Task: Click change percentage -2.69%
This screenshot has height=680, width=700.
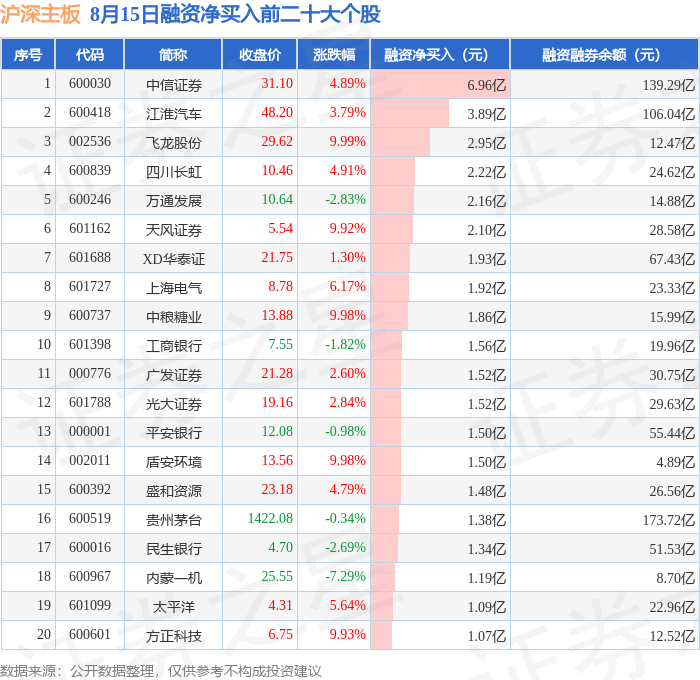Action: coord(346,548)
